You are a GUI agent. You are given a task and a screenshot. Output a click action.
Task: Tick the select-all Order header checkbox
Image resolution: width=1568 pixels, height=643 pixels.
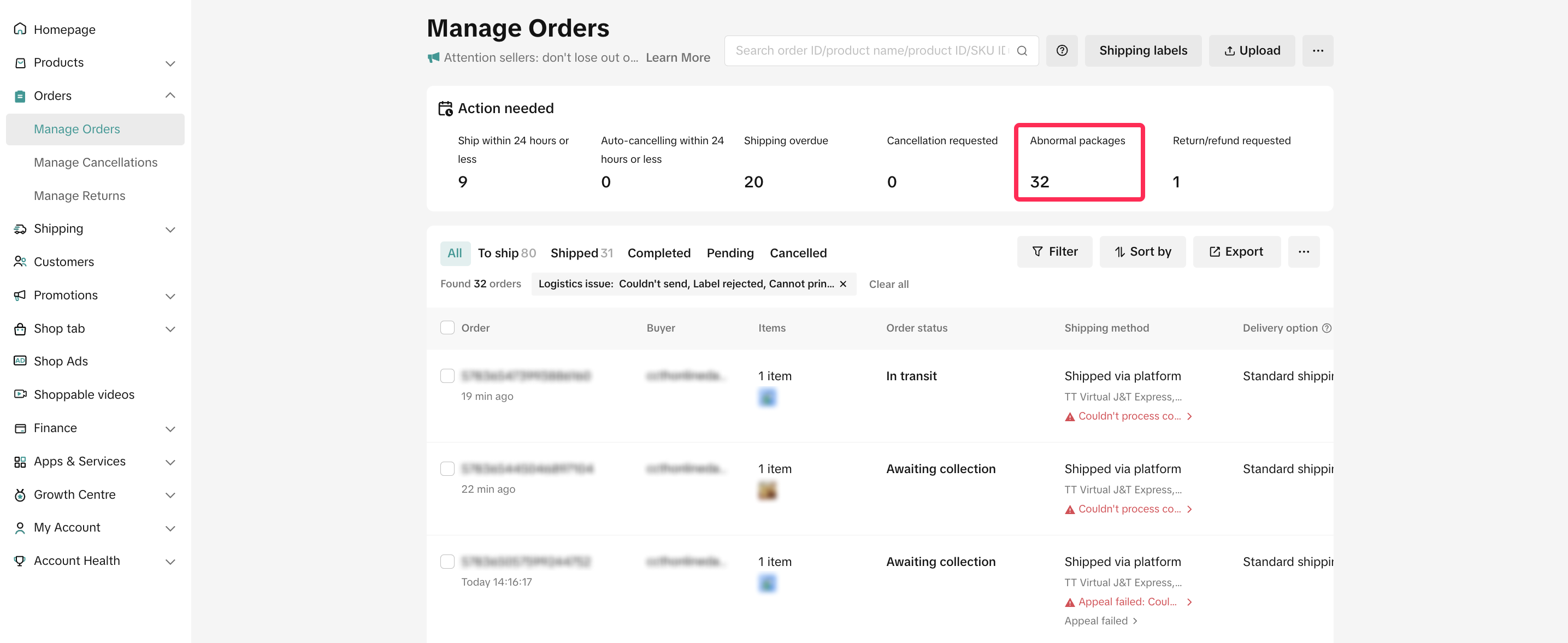tap(447, 328)
